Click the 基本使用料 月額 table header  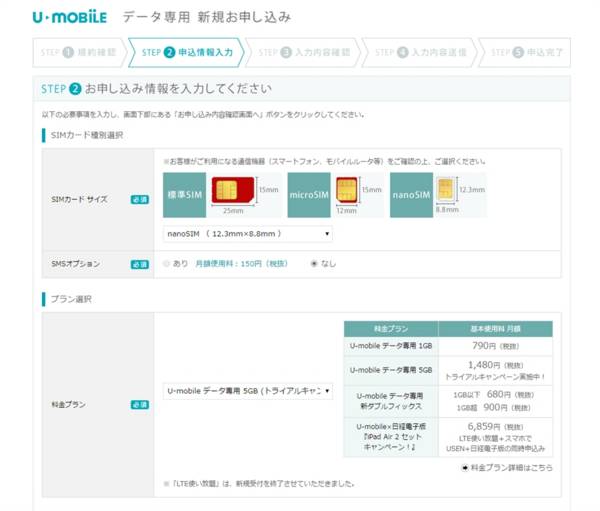click(x=496, y=329)
